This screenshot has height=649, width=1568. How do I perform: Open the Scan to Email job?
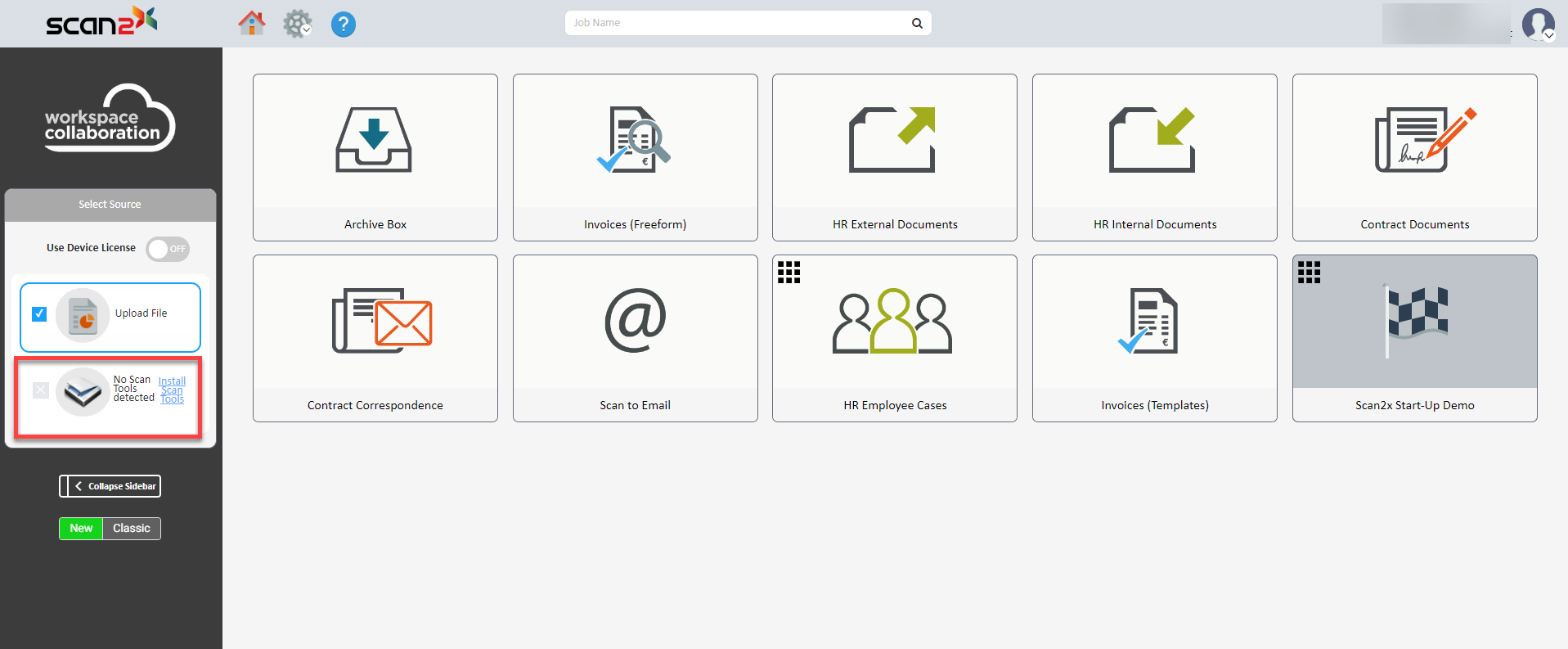pos(635,338)
